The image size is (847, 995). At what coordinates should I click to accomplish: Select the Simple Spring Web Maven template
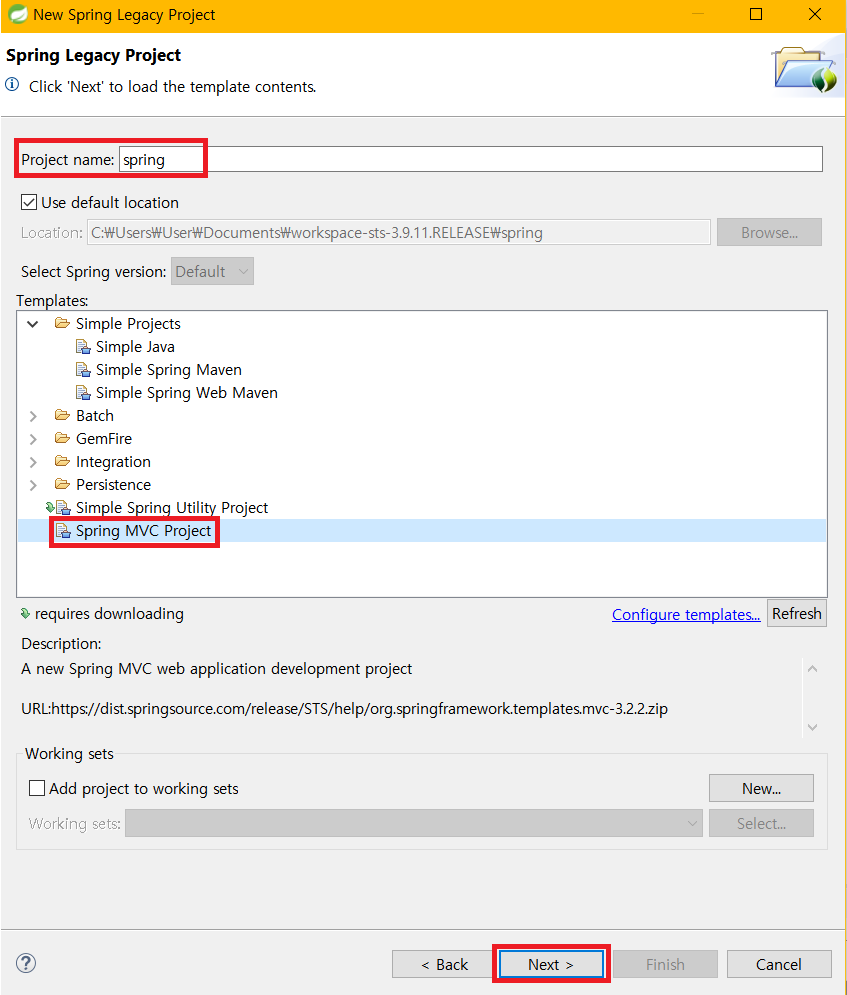tap(187, 393)
